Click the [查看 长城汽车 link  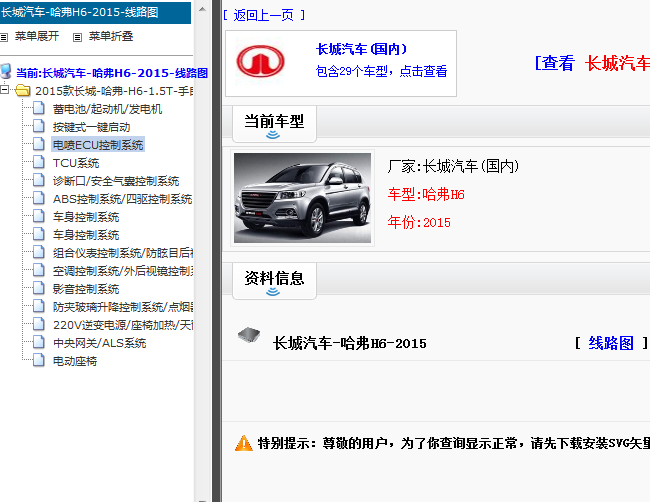click(592, 63)
